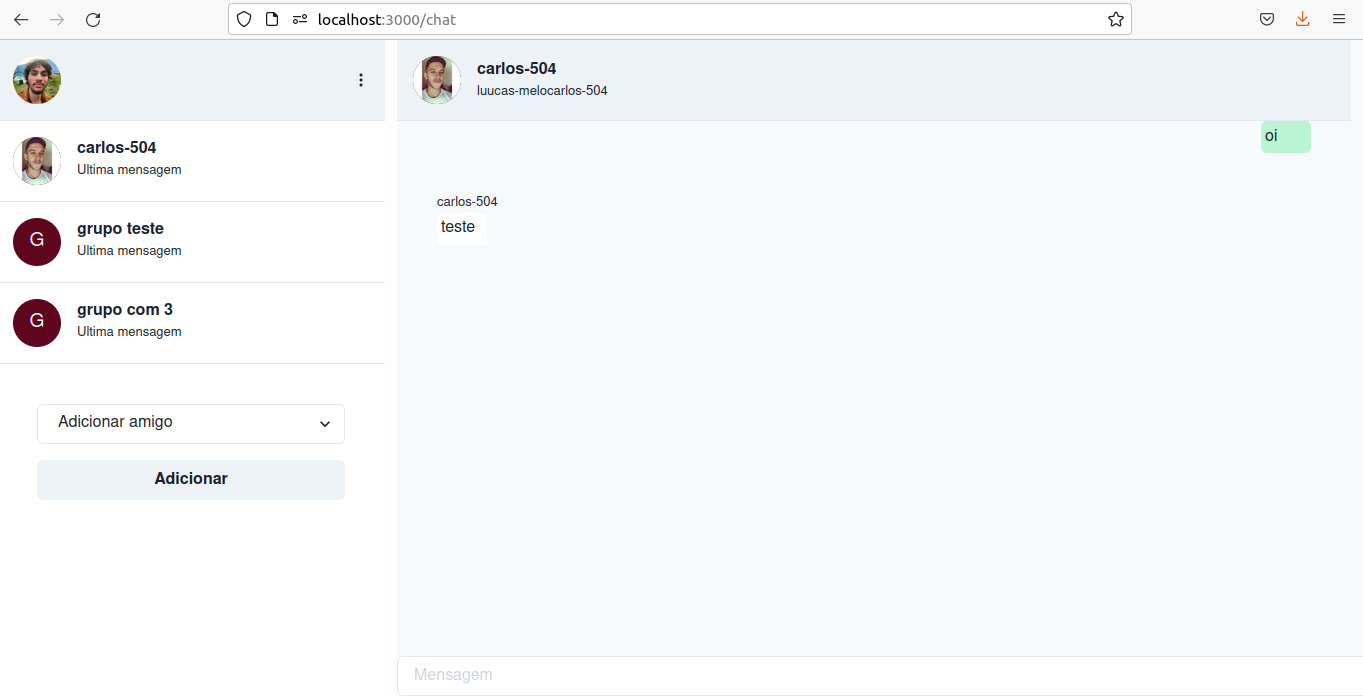Open the browser application menu
Viewport: 1363px width, 696px height.
pyautogui.click(x=1338, y=19)
